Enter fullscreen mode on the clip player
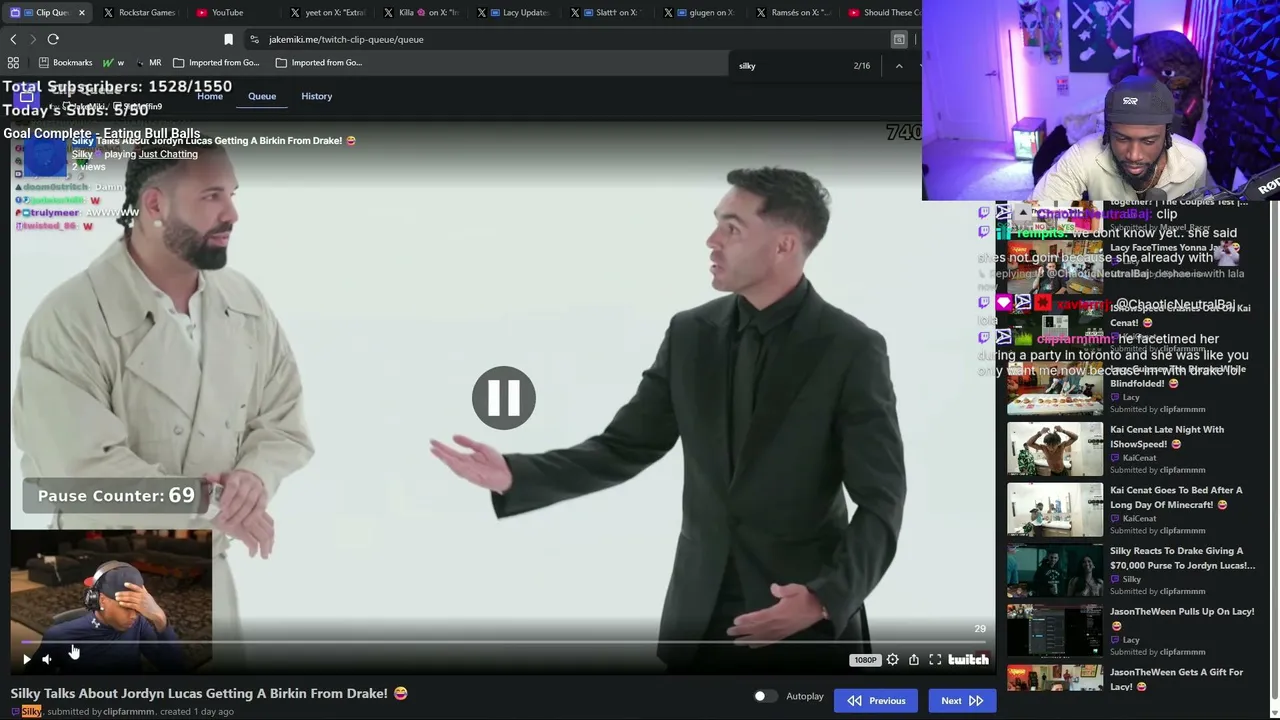Screen dimensions: 1280x720 pos(935,660)
